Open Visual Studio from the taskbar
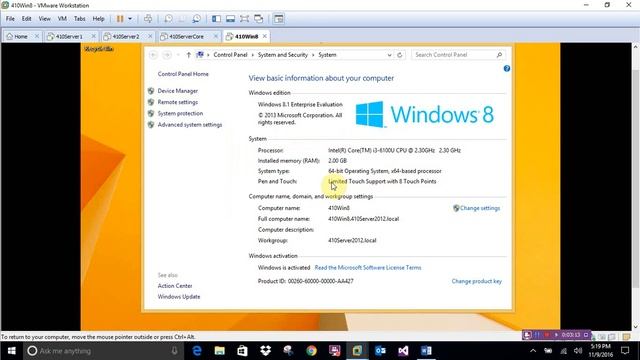Image resolution: width=640 pixels, height=360 pixels. (403, 351)
